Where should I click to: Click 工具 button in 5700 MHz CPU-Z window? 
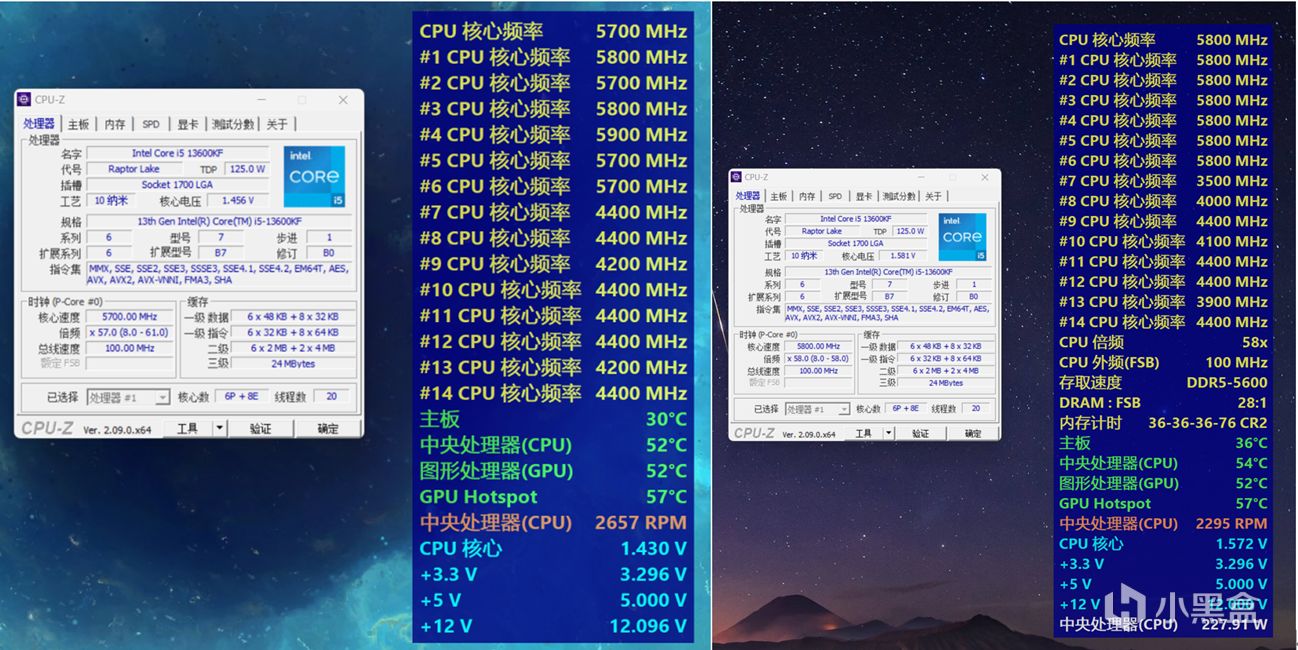click(x=188, y=428)
